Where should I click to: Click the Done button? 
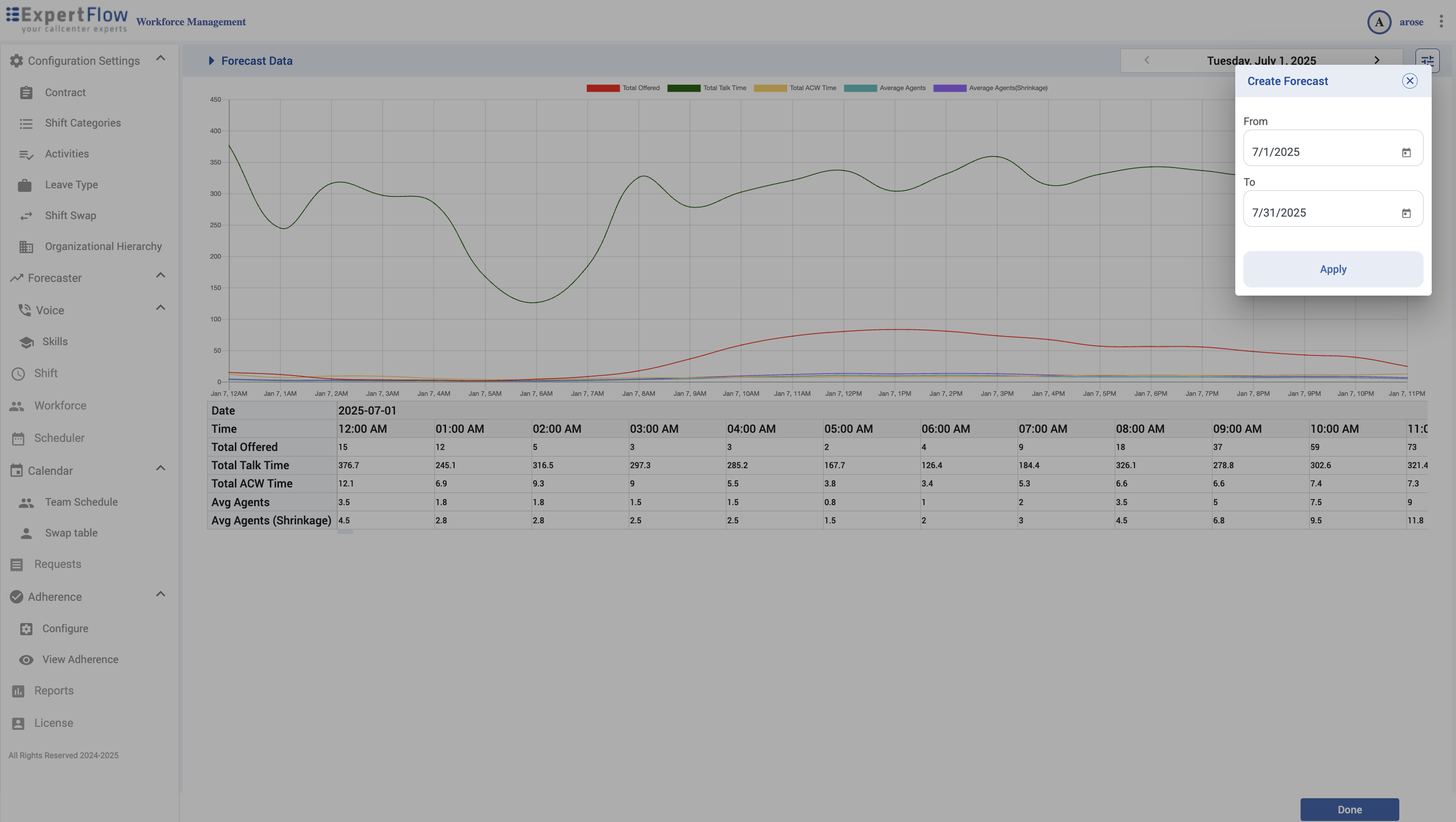coord(1349,809)
